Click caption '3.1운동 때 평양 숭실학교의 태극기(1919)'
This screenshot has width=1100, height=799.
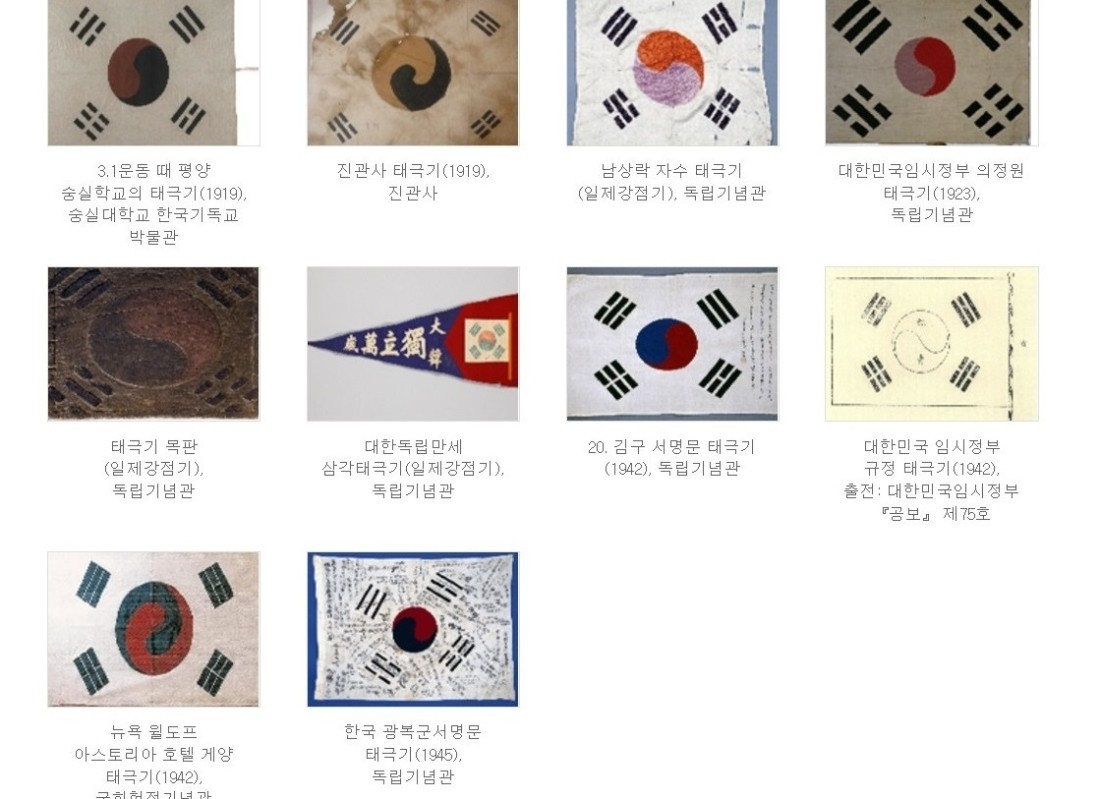pyautogui.click(x=154, y=182)
